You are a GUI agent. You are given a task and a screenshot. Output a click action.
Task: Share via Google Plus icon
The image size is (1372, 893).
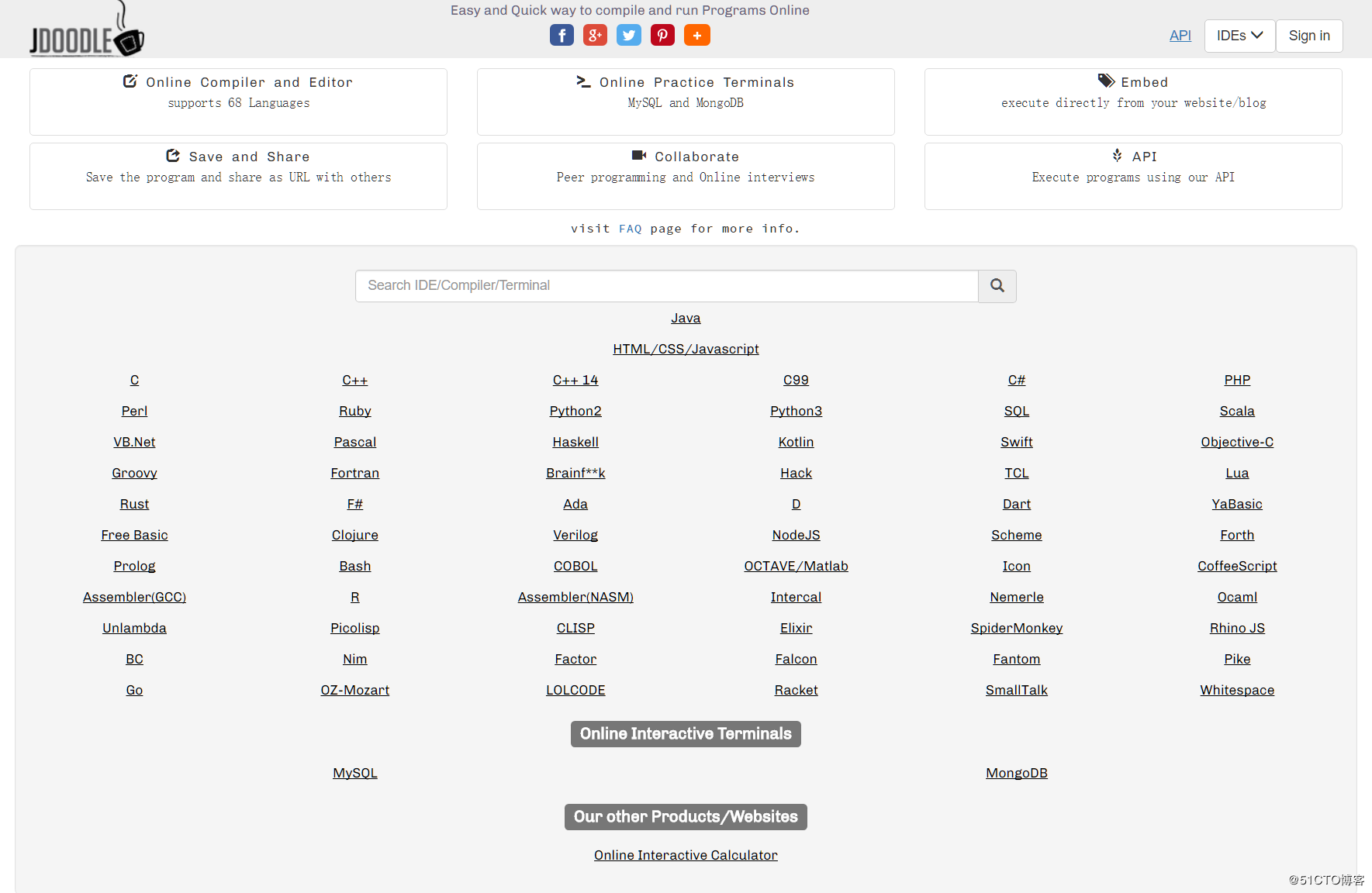[595, 36]
